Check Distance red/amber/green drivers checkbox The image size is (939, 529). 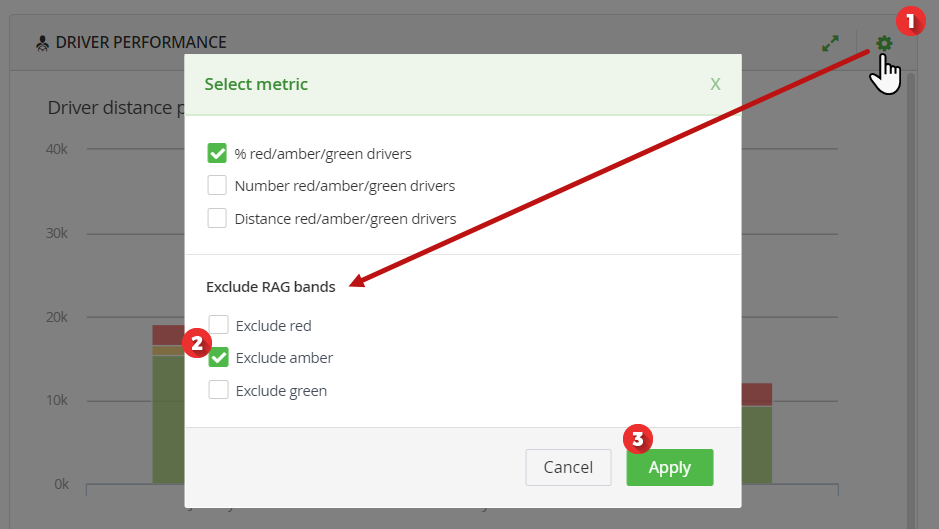pyautogui.click(x=217, y=218)
